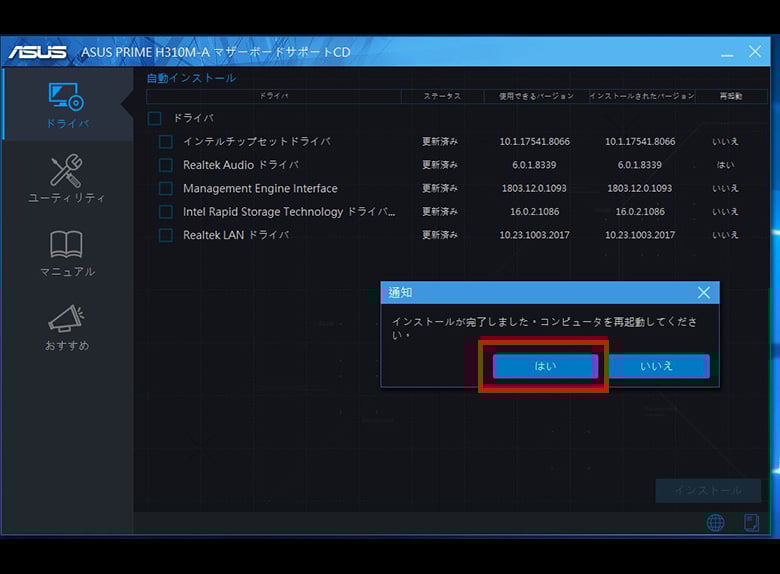Check the Realtek LAN ドライバ checkbox

click(x=166, y=235)
